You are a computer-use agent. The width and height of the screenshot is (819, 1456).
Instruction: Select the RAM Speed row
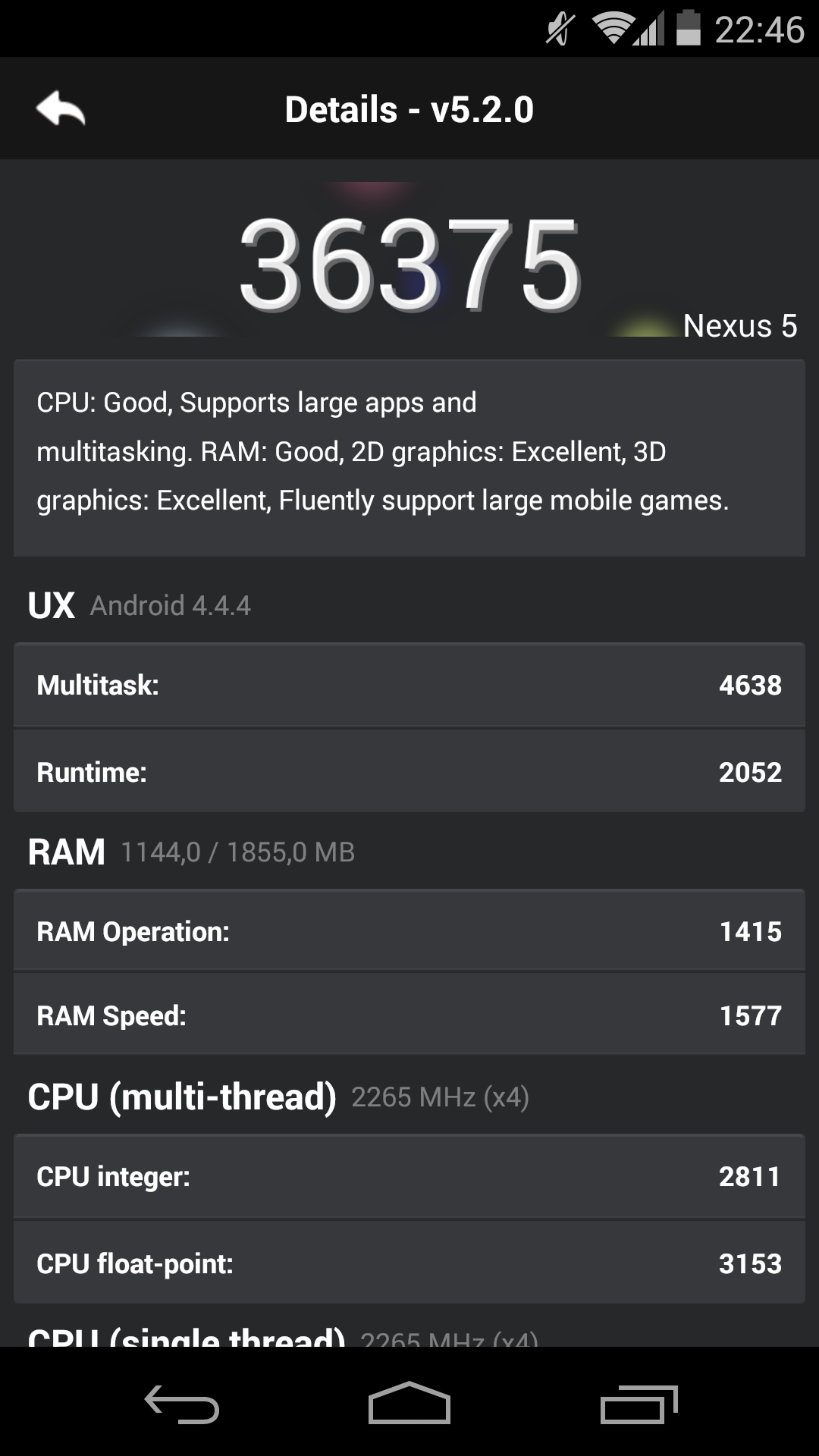coord(409,1015)
